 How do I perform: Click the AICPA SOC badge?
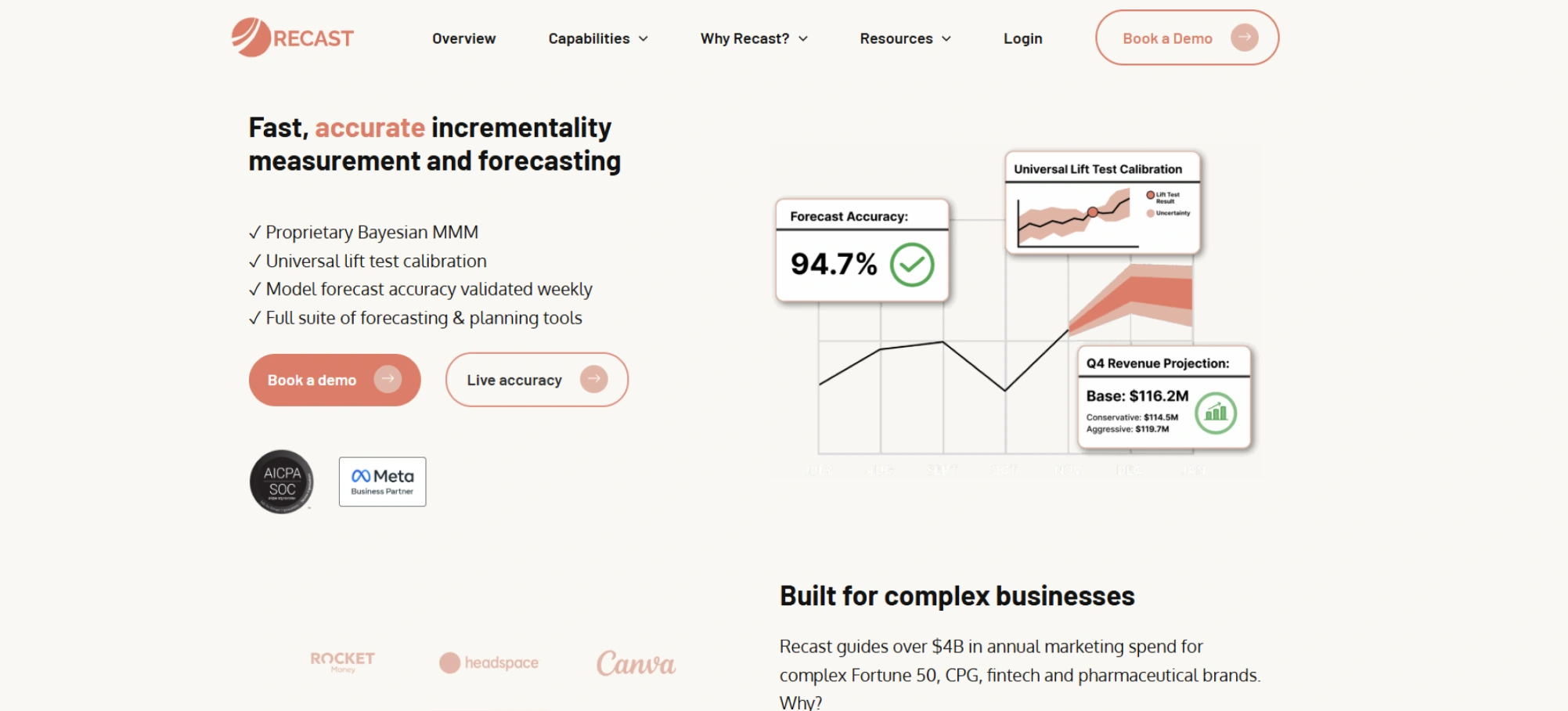[282, 482]
